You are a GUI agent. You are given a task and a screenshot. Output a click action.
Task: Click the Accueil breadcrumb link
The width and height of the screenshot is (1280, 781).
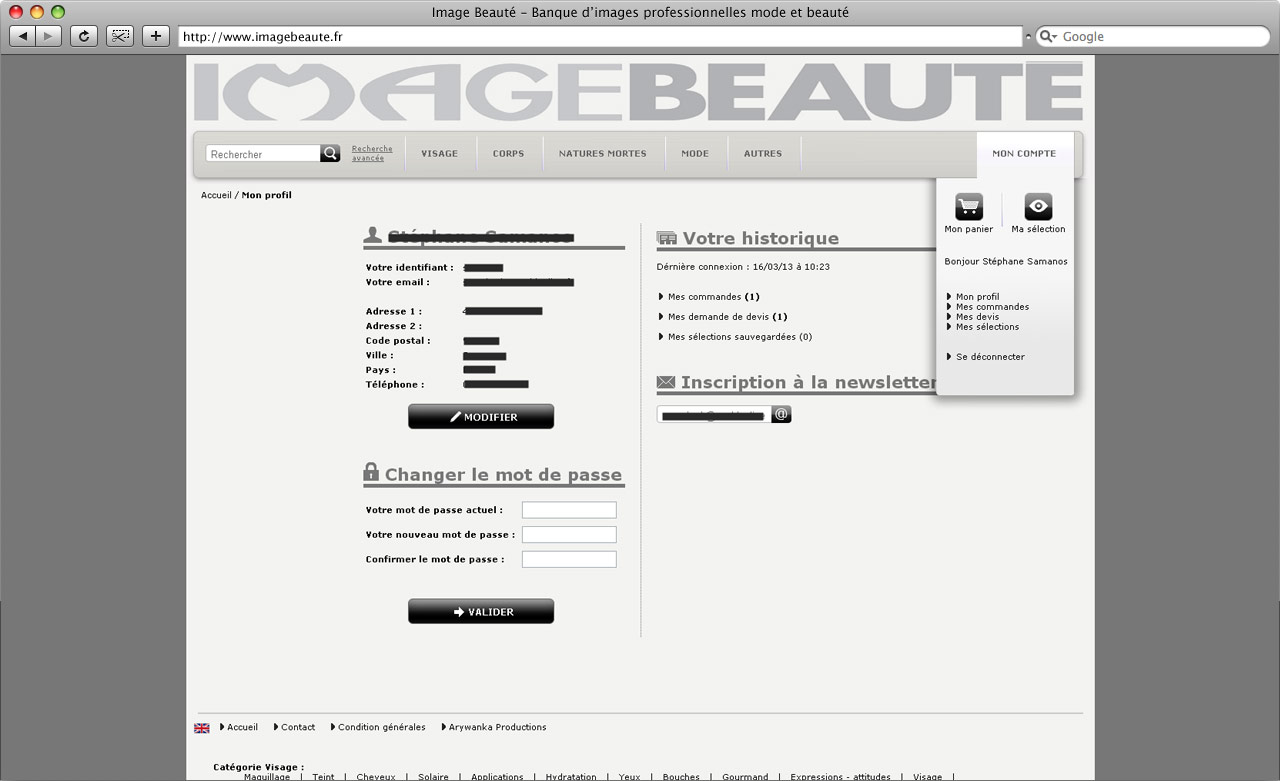pyautogui.click(x=216, y=195)
